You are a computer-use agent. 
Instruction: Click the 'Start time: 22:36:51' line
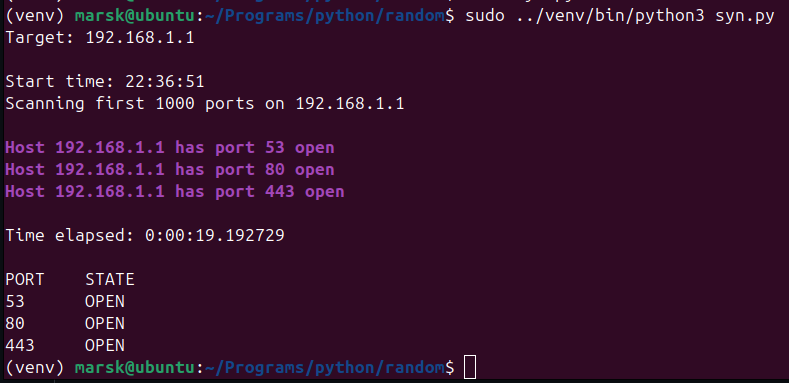coord(105,82)
